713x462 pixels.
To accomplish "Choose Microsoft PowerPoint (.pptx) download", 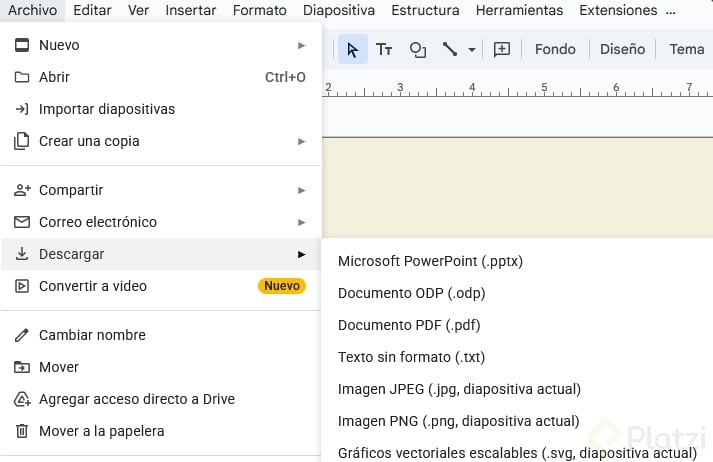I will point(430,261).
